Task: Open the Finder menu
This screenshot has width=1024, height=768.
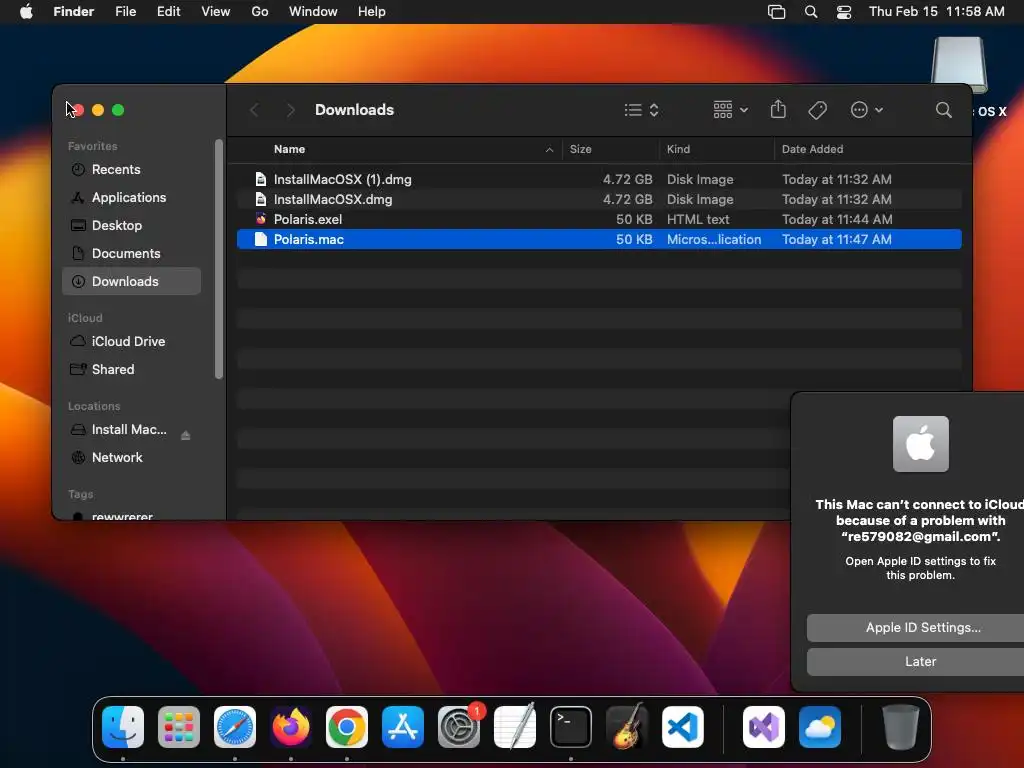Action: pos(73,12)
